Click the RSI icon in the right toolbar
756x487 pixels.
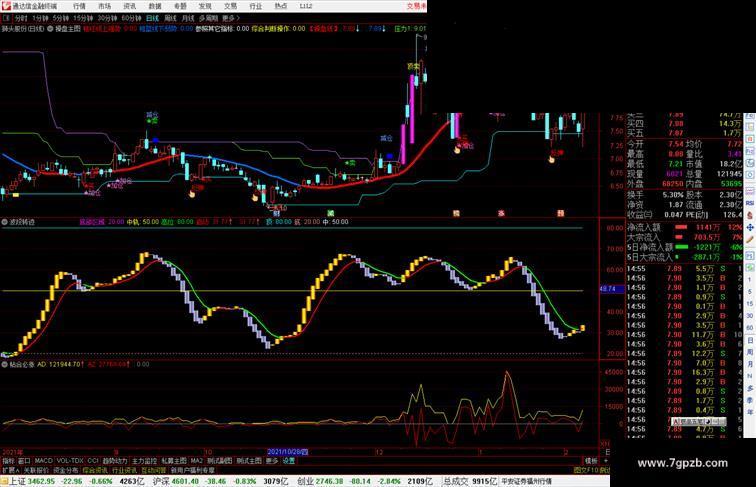click(750, 203)
